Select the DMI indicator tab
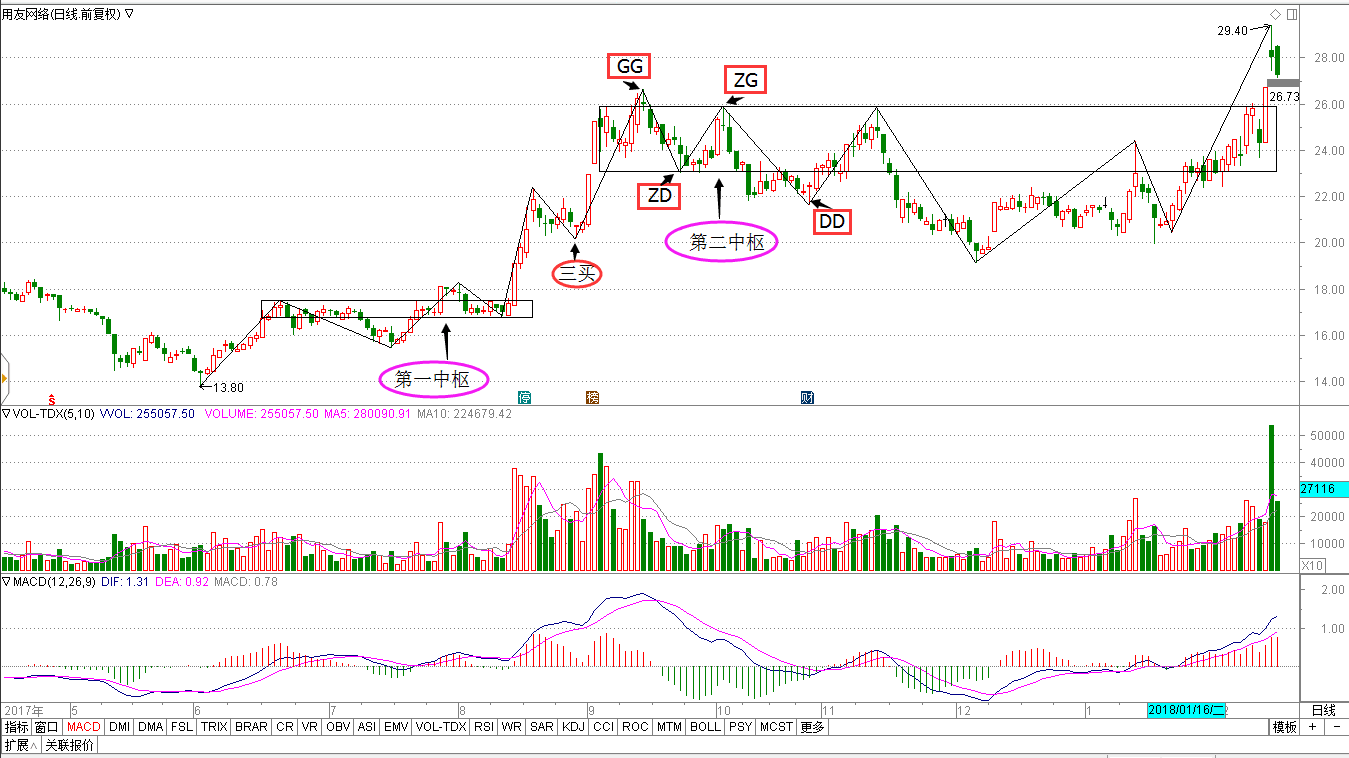This screenshot has width=1349, height=758. [119, 727]
